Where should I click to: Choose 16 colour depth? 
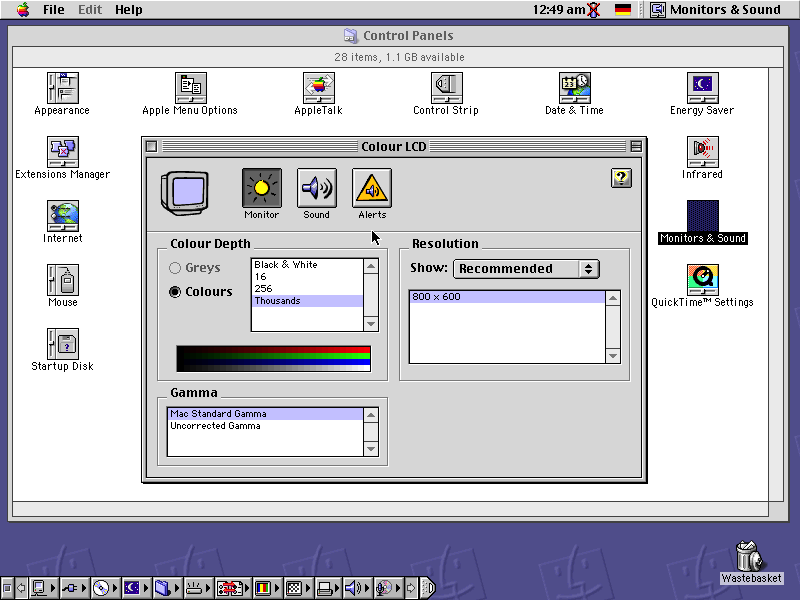(308, 277)
